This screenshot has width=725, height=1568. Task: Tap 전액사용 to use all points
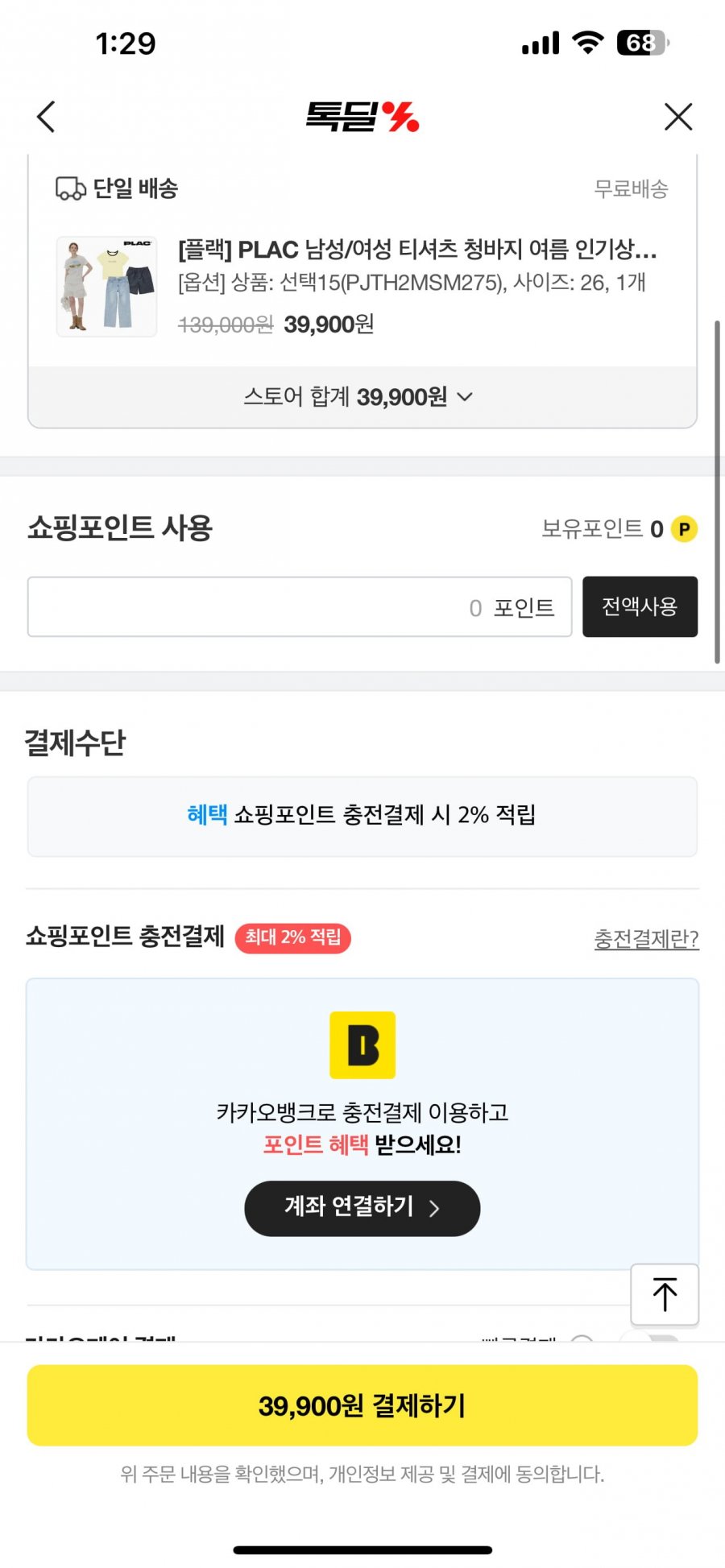coord(640,606)
